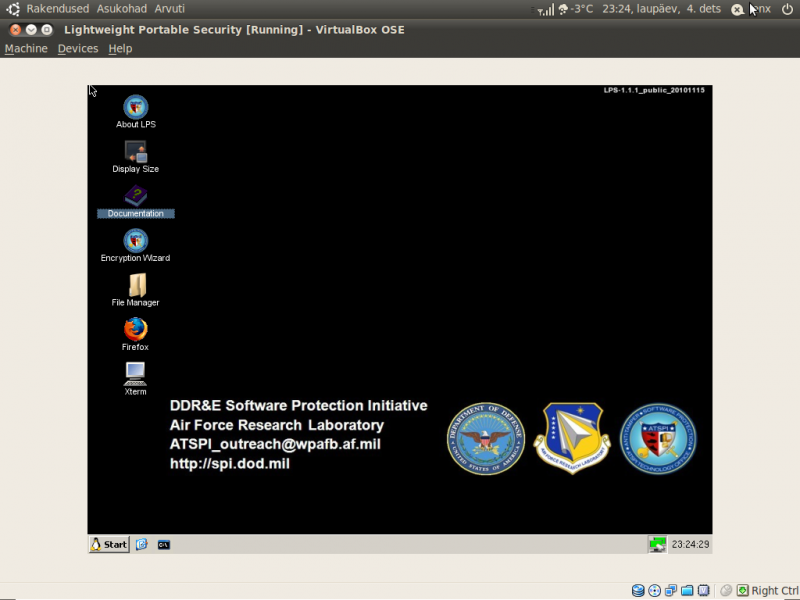800x600 pixels.
Task: Open the Asukohad menu
Action: tap(121, 9)
